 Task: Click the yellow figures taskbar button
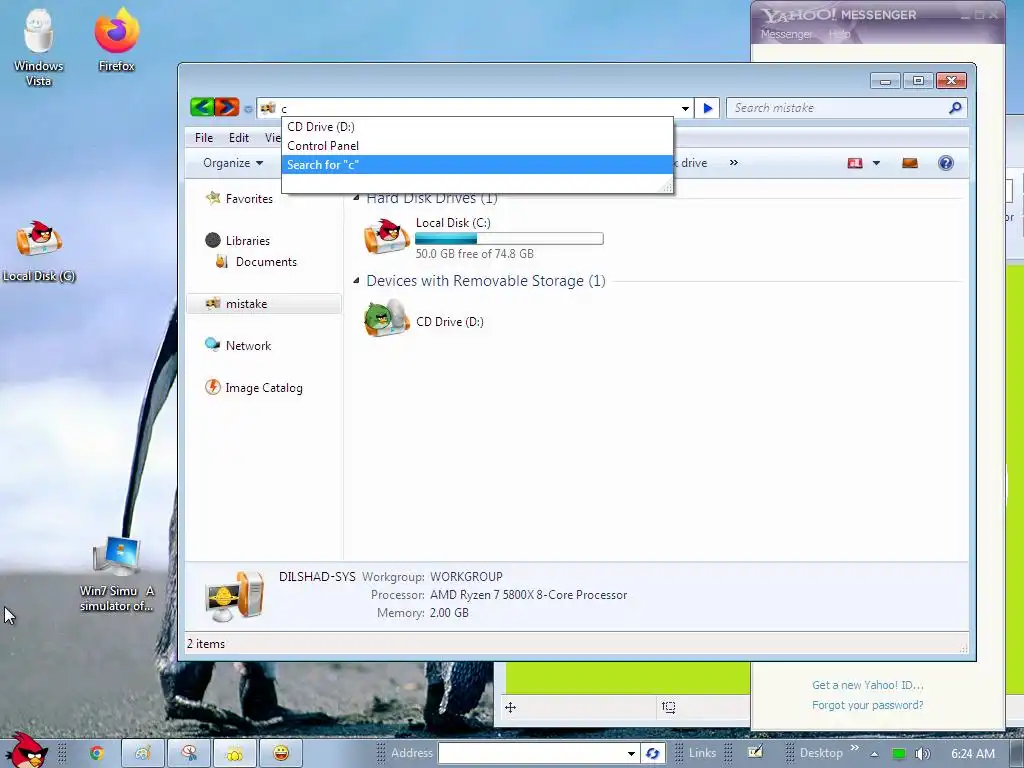tap(235, 754)
